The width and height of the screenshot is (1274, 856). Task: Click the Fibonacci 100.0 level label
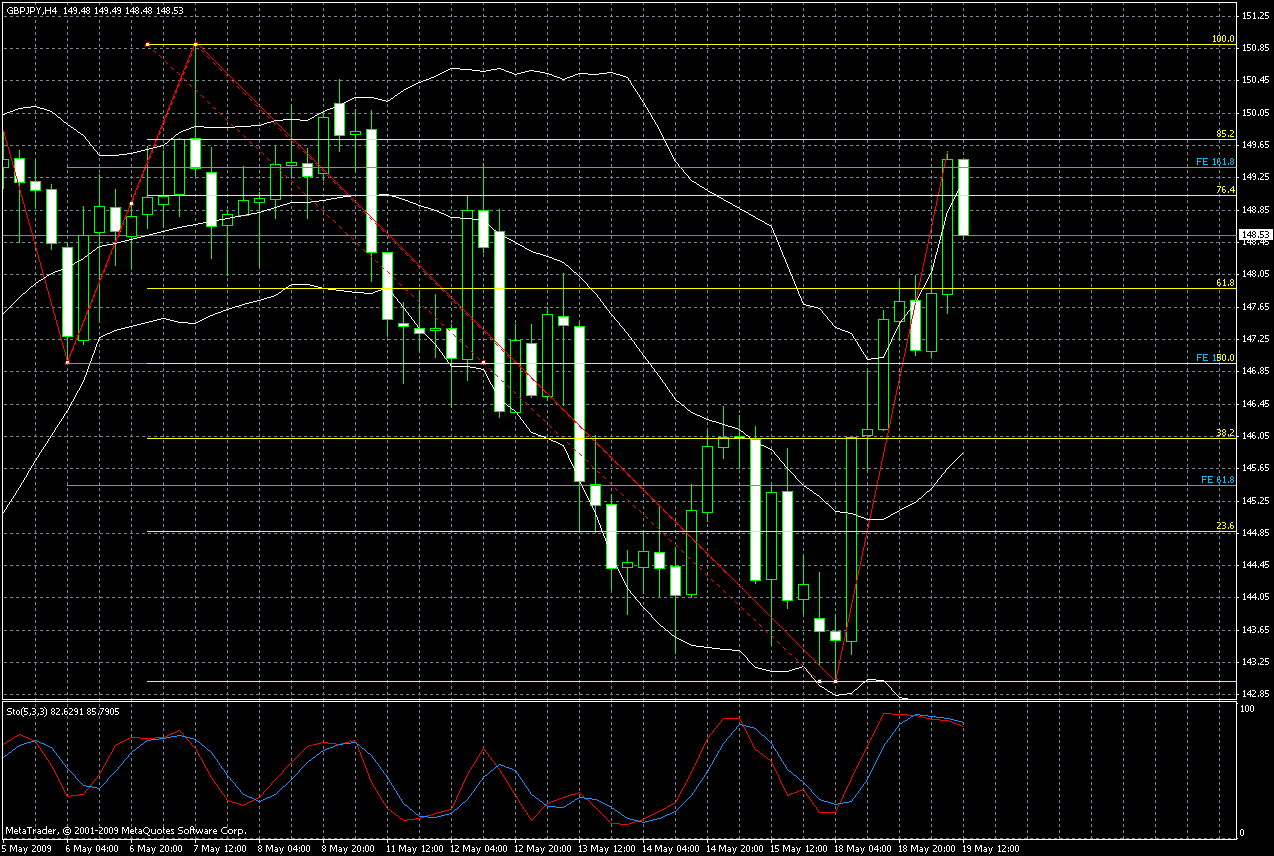tap(1224, 39)
